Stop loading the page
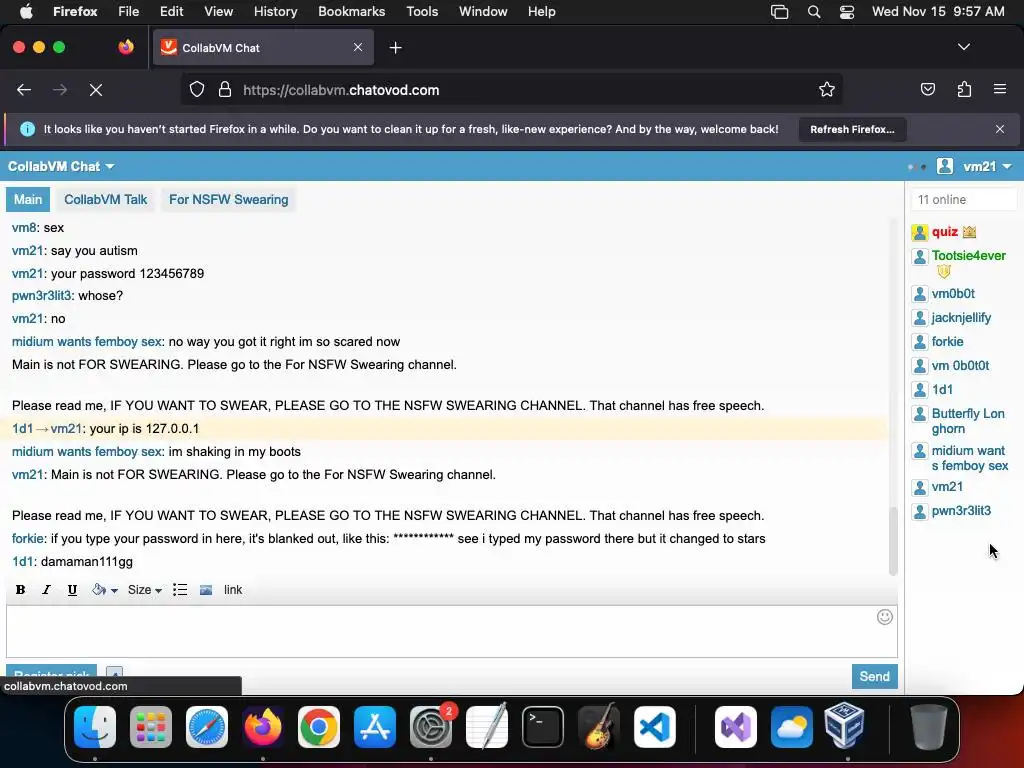 tap(96, 90)
